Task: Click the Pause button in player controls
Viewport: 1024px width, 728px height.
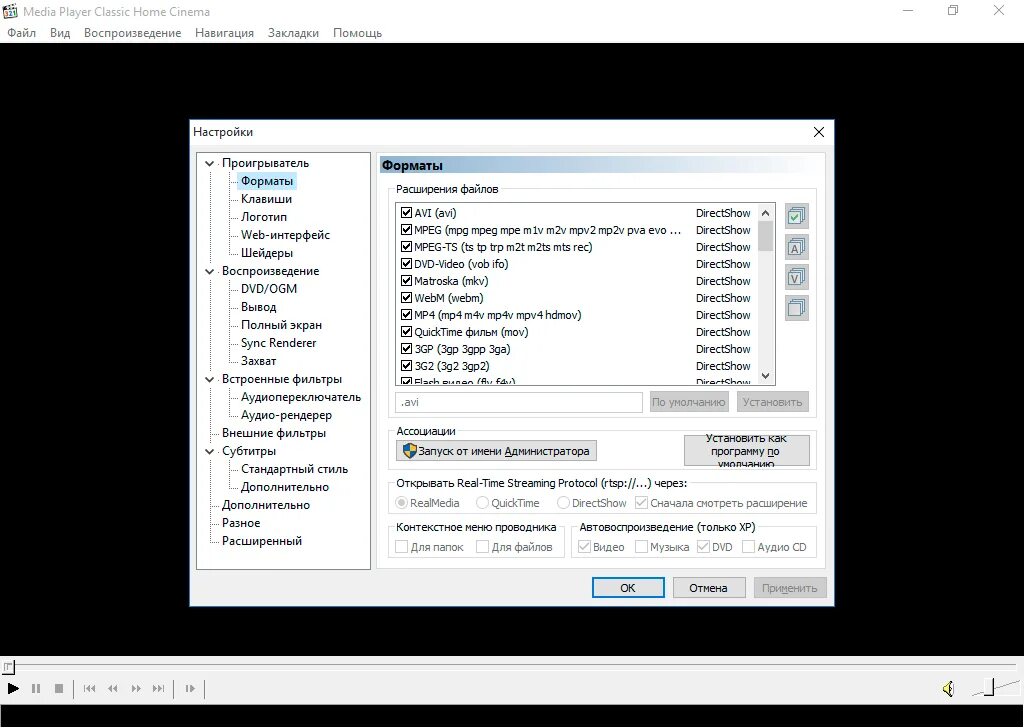Action: pos(36,688)
